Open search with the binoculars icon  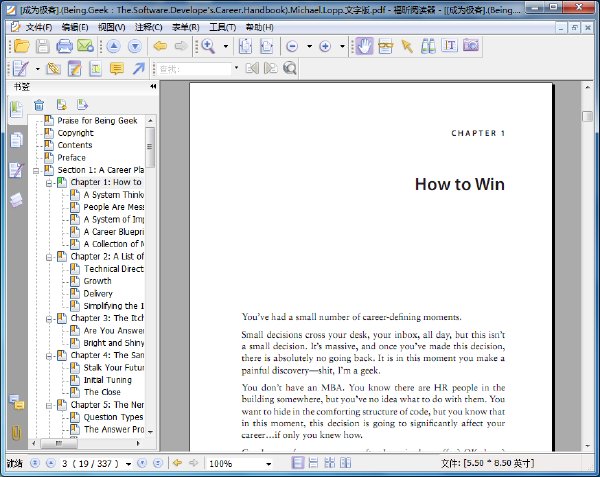coord(428,46)
